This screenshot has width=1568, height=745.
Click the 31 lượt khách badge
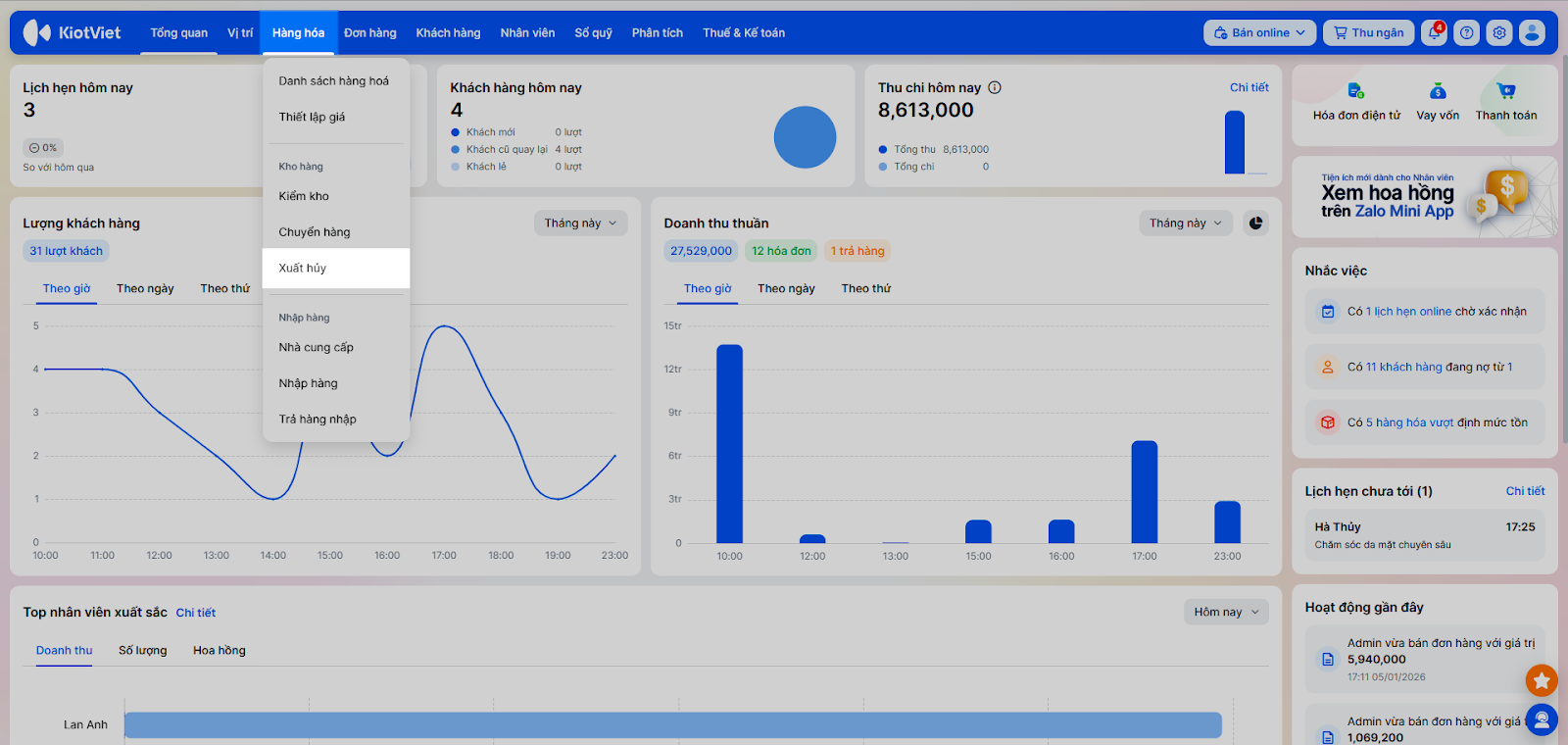pyautogui.click(x=66, y=251)
